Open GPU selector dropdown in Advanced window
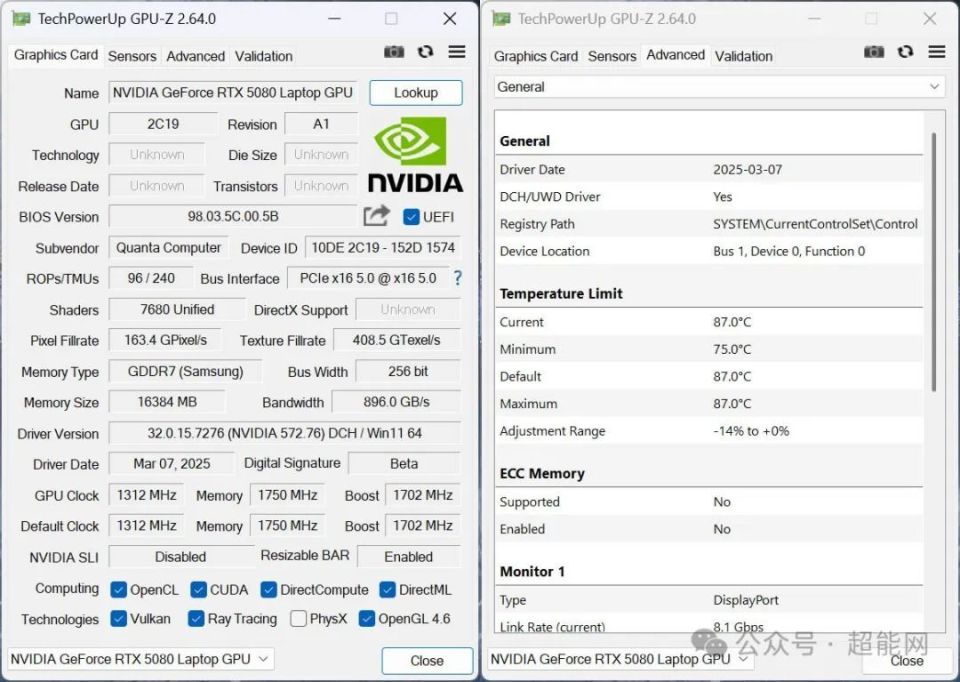The width and height of the screenshot is (960, 682). click(x=620, y=659)
